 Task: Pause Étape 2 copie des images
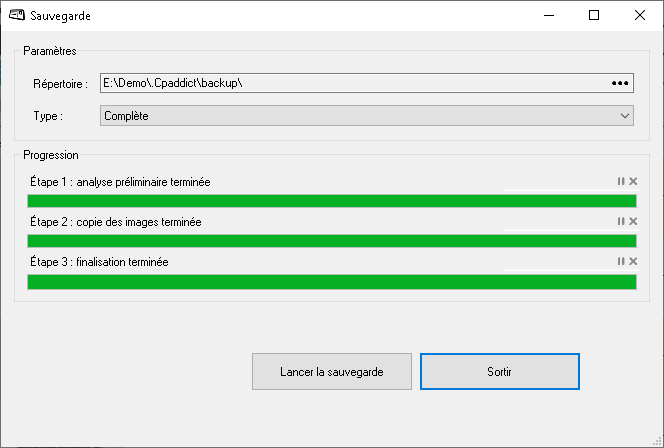coord(621,221)
